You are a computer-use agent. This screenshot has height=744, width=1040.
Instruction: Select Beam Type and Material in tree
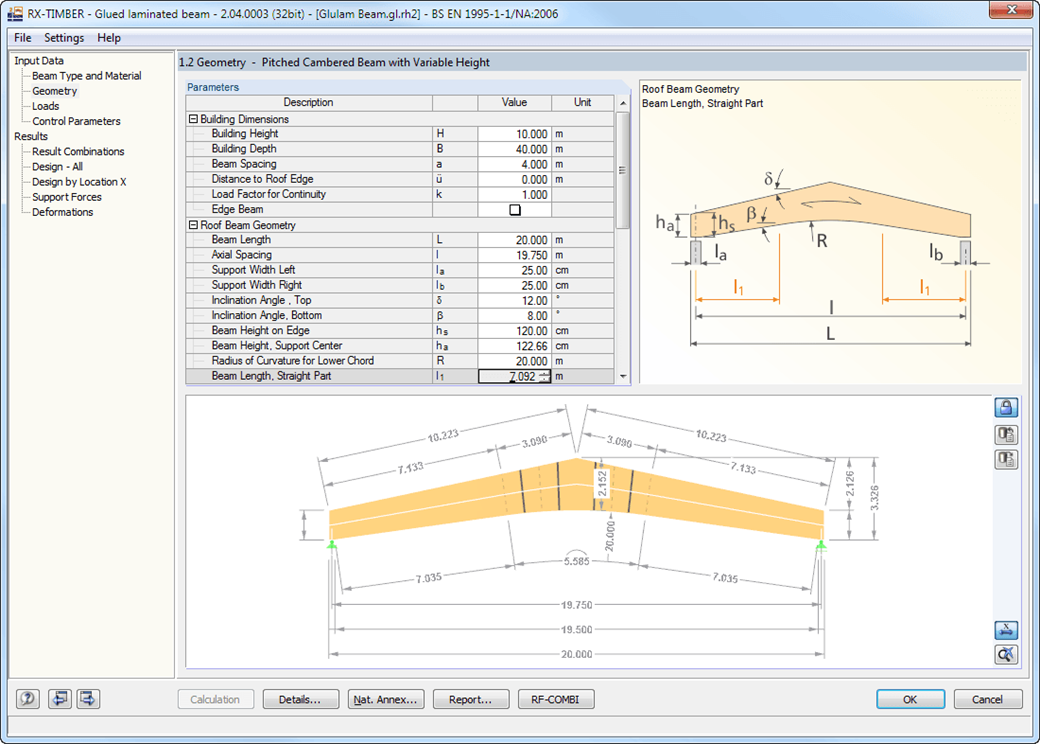point(87,76)
